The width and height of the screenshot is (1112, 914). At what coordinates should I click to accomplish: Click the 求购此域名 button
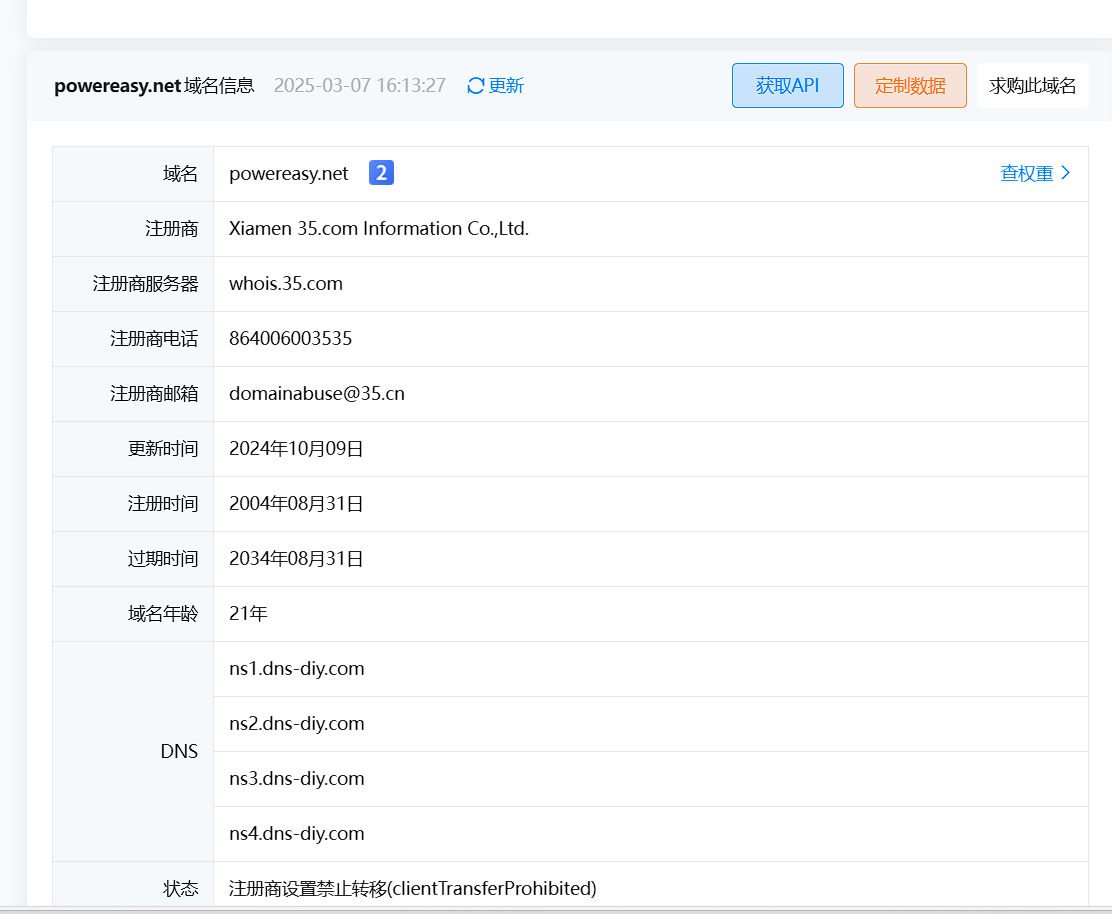click(1032, 85)
